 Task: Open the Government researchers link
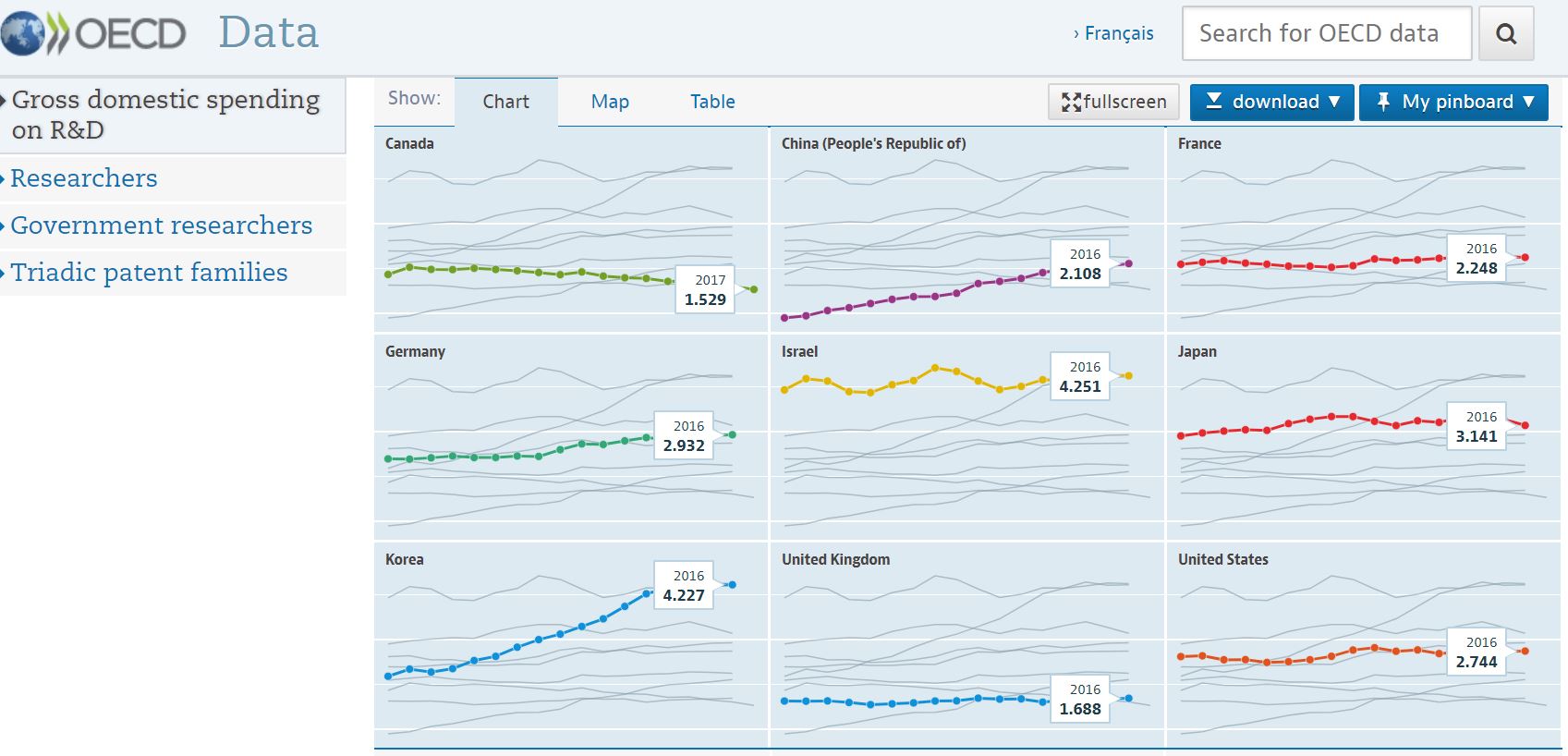coord(162,226)
